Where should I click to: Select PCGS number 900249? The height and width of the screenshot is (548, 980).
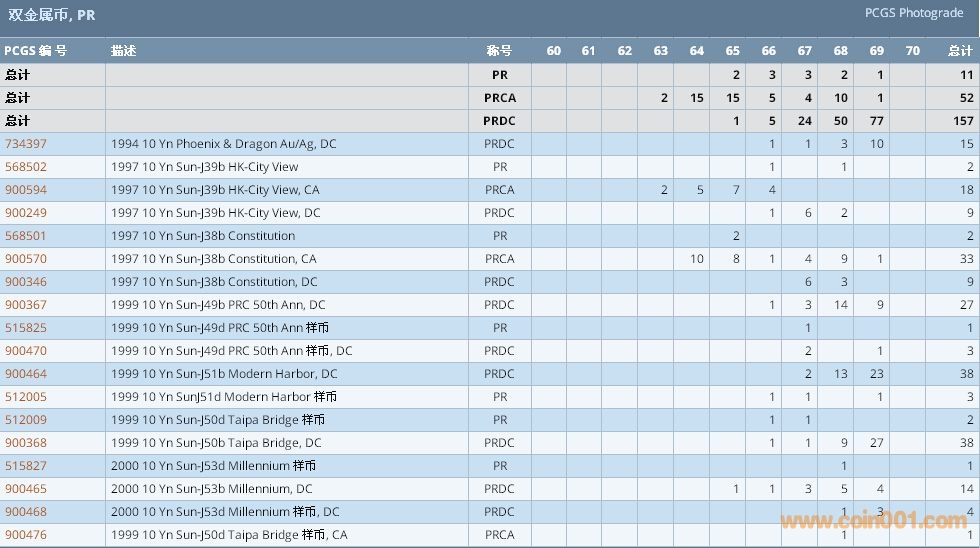[26, 213]
